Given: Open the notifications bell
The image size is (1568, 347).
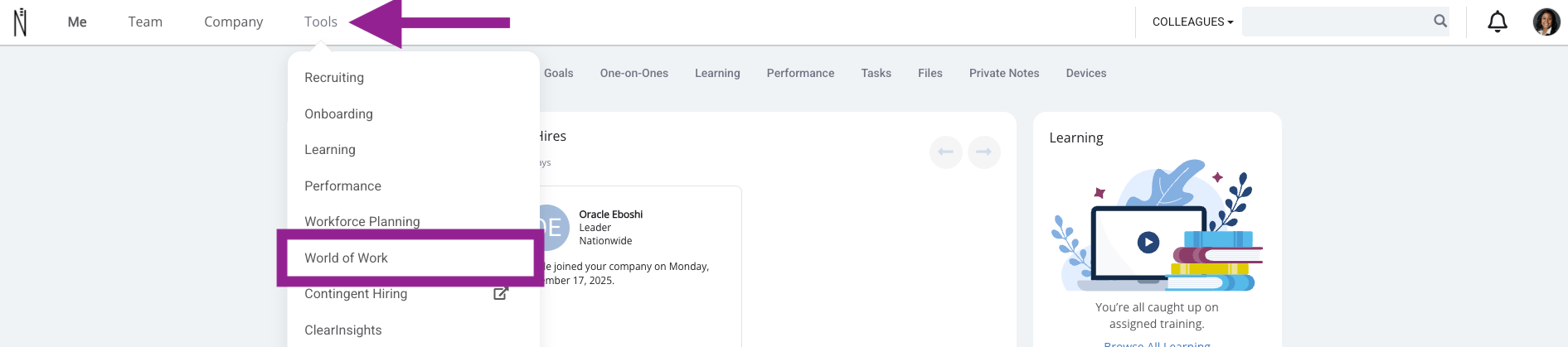Looking at the screenshot, I should coord(1497,22).
